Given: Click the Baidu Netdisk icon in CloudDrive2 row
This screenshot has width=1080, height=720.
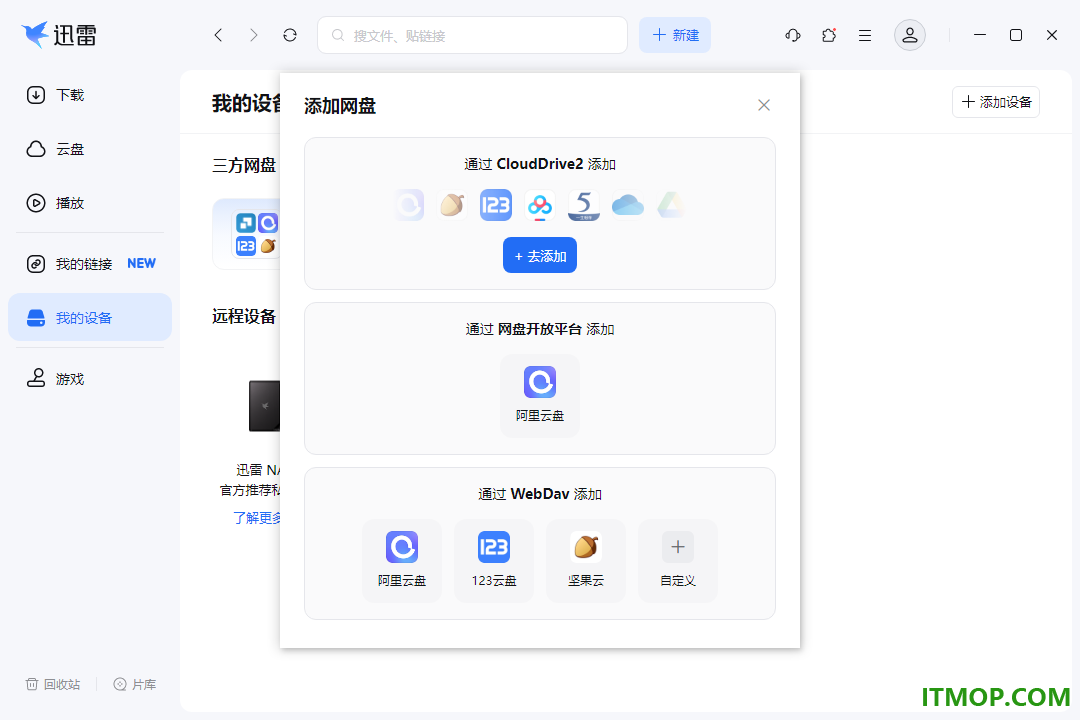Looking at the screenshot, I should click(540, 205).
